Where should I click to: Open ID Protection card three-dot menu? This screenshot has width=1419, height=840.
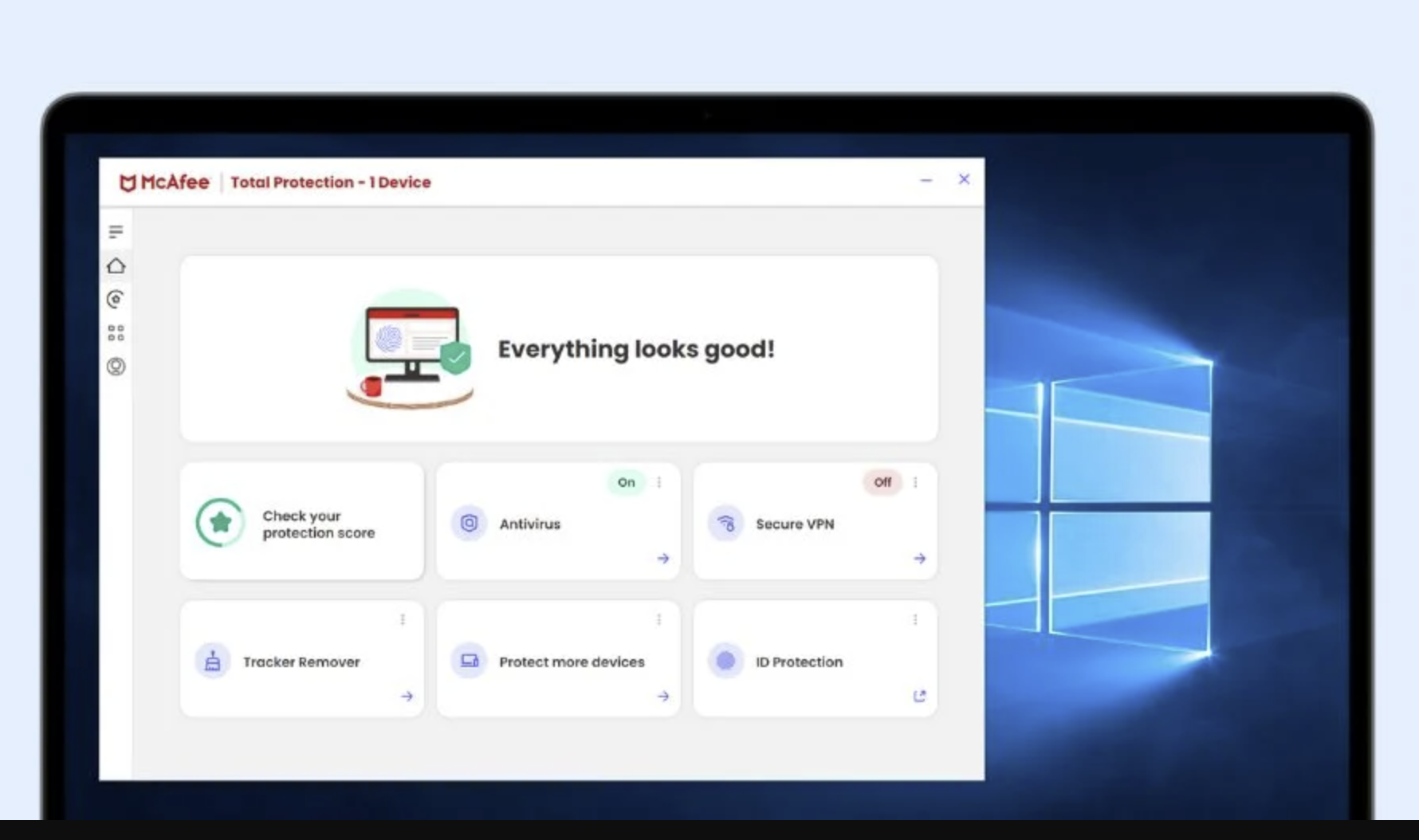coord(915,620)
